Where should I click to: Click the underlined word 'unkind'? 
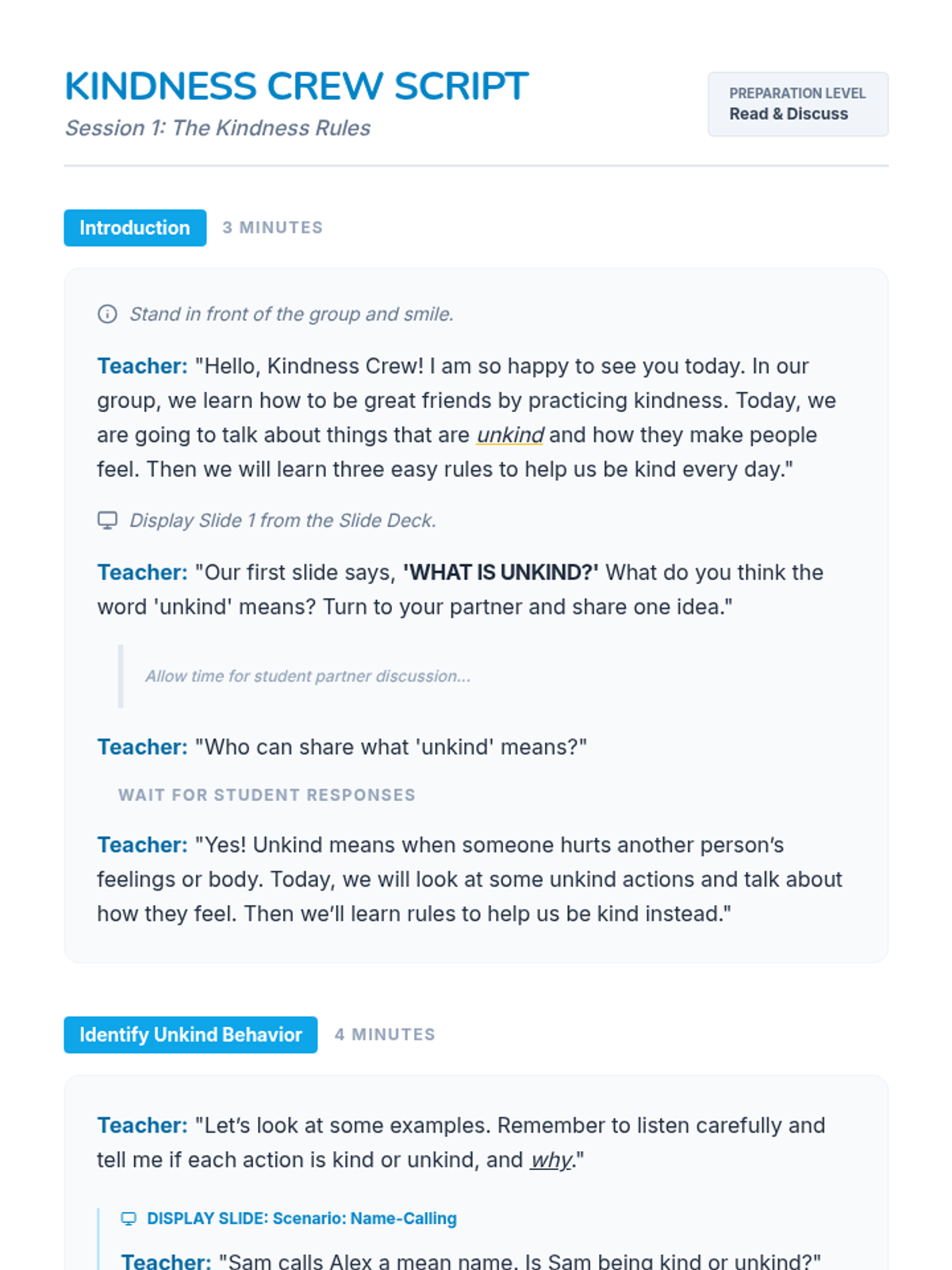pyautogui.click(x=510, y=435)
